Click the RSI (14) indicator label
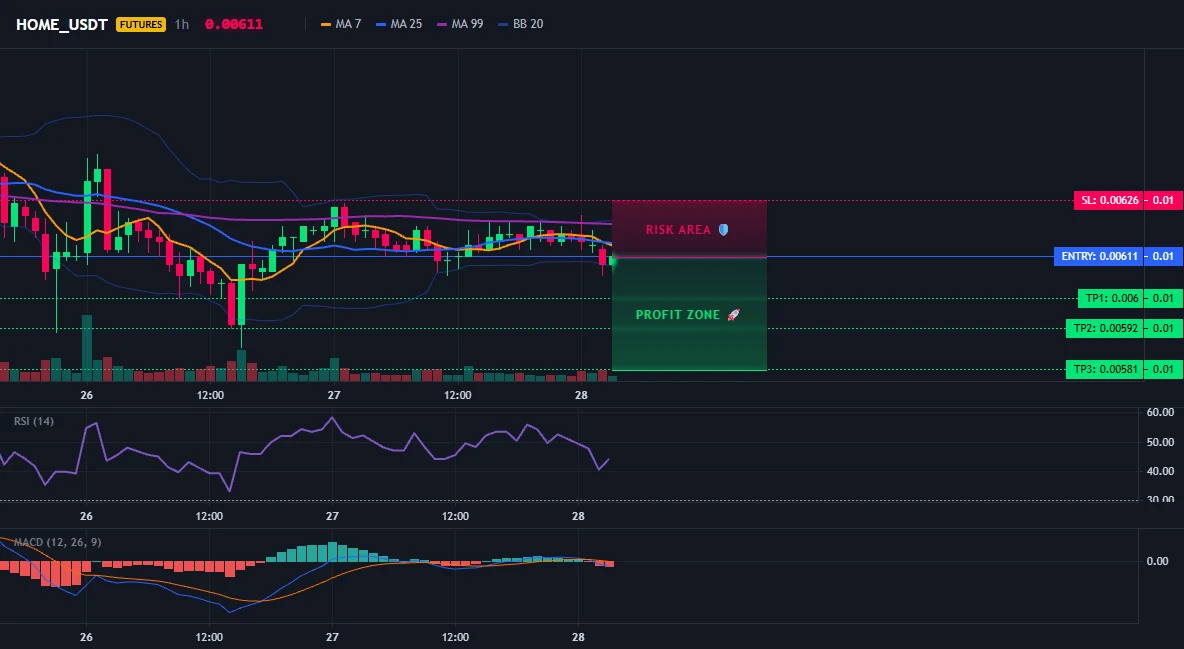Image resolution: width=1184 pixels, height=649 pixels. (34, 421)
